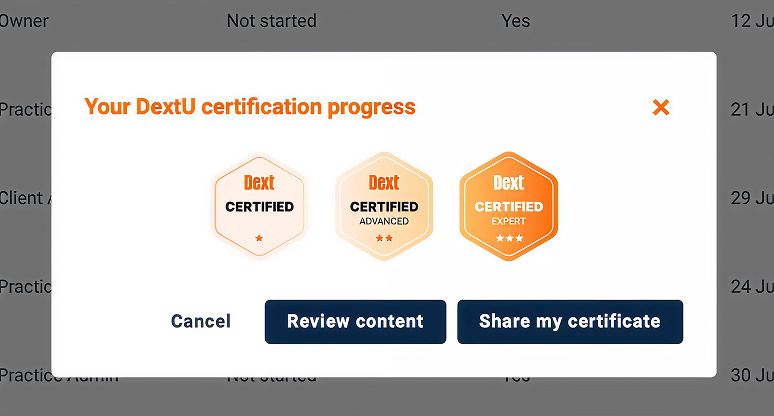Select the Dext Certified Expert badge
Image resolution: width=774 pixels, height=416 pixels.
point(509,206)
